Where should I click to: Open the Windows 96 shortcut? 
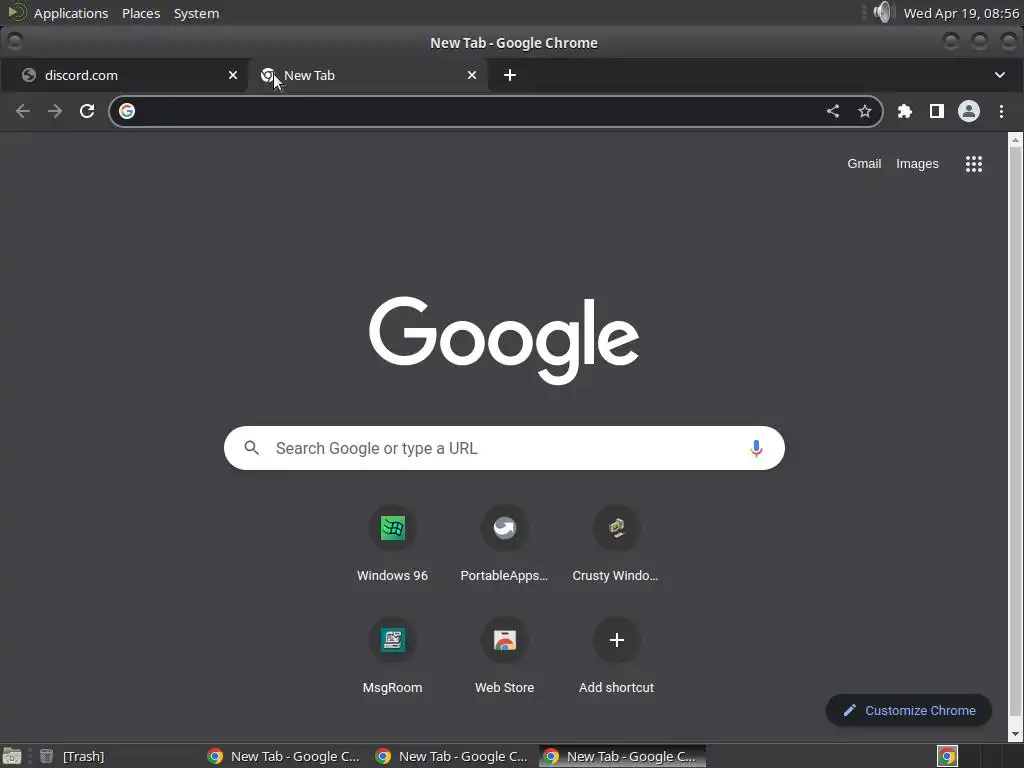tap(392, 543)
